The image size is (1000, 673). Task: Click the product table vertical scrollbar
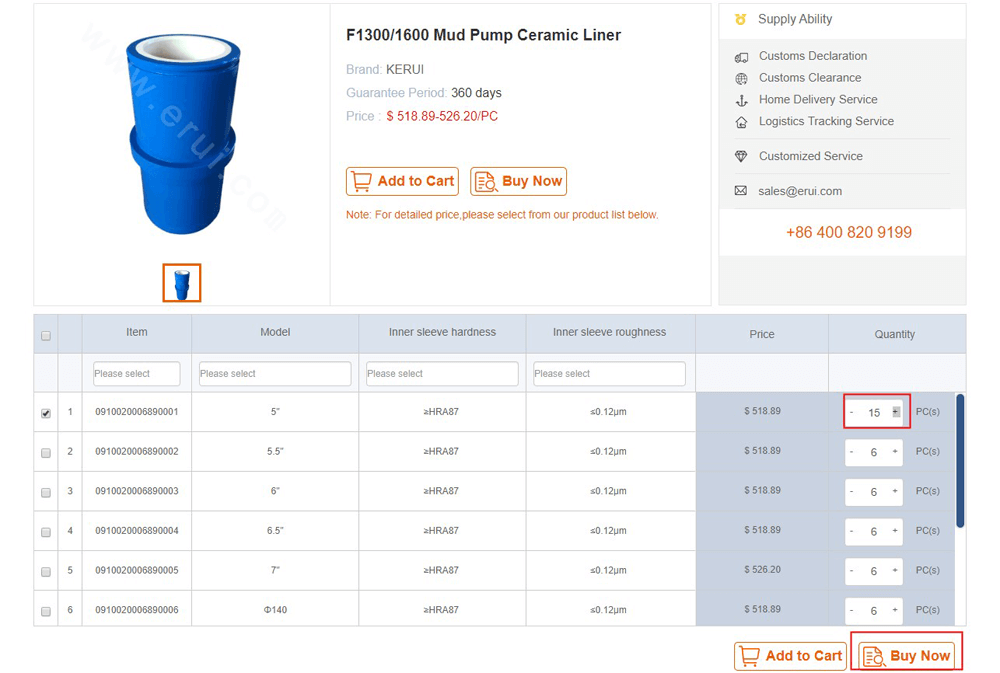960,461
